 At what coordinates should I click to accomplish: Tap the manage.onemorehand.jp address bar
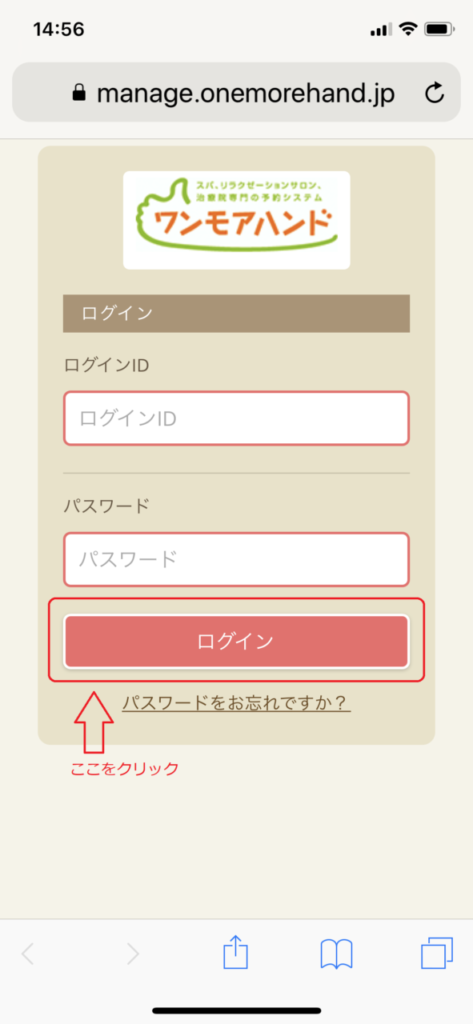point(236,93)
